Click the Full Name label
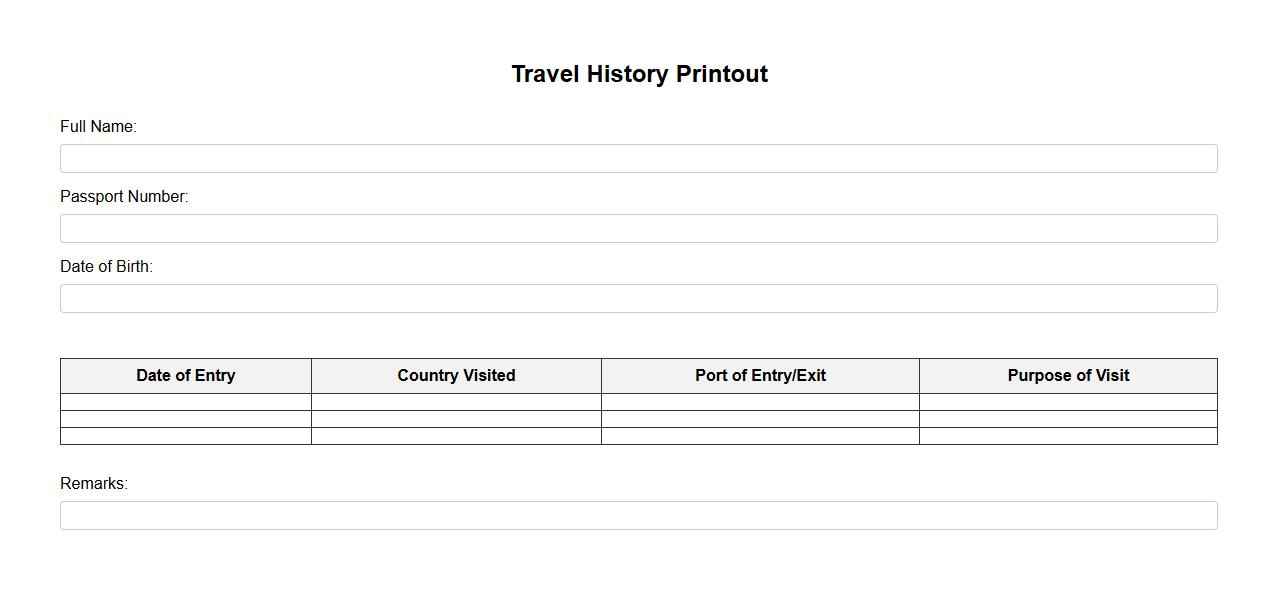The height and width of the screenshot is (601, 1278). pos(98,127)
